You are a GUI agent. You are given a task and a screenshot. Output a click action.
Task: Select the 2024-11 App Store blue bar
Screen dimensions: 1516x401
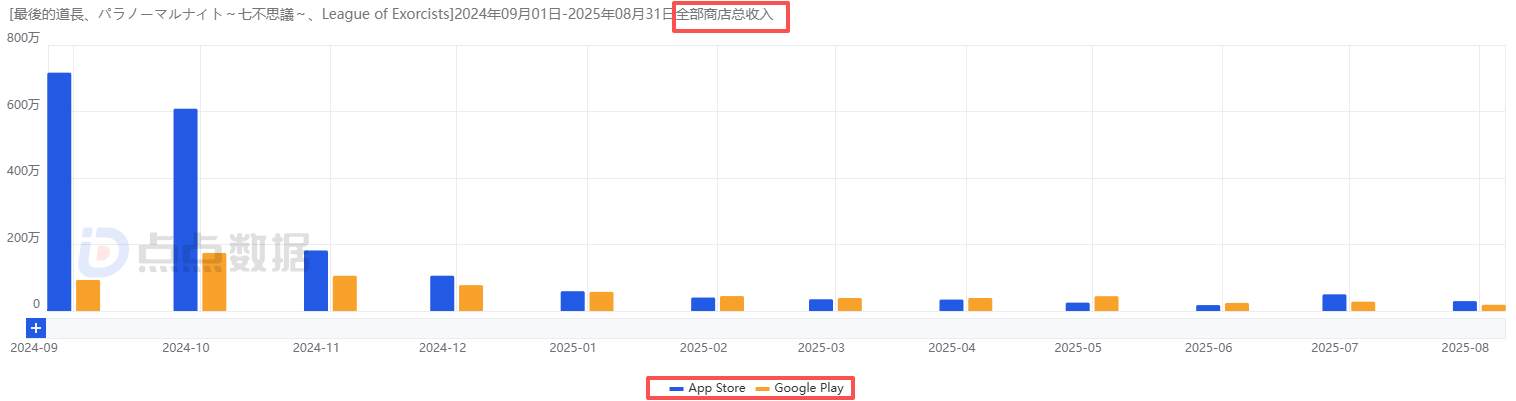(316, 280)
